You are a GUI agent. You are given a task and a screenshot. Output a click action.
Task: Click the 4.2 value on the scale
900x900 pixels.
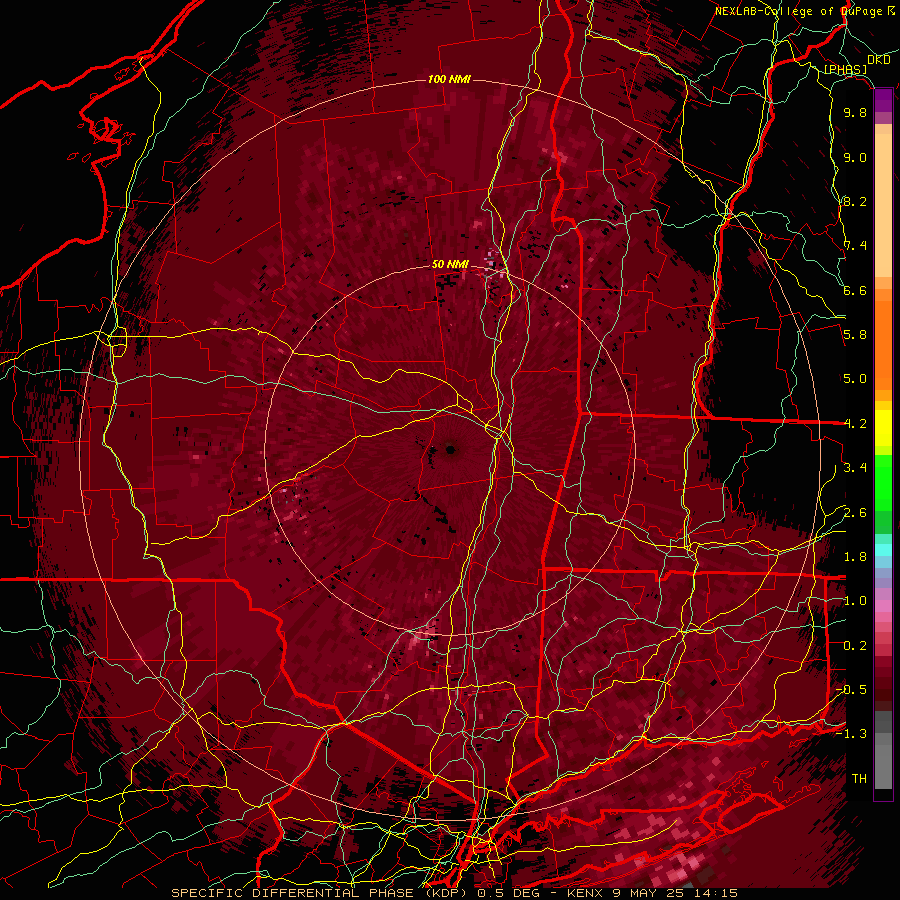pyautogui.click(x=855, y=424)
